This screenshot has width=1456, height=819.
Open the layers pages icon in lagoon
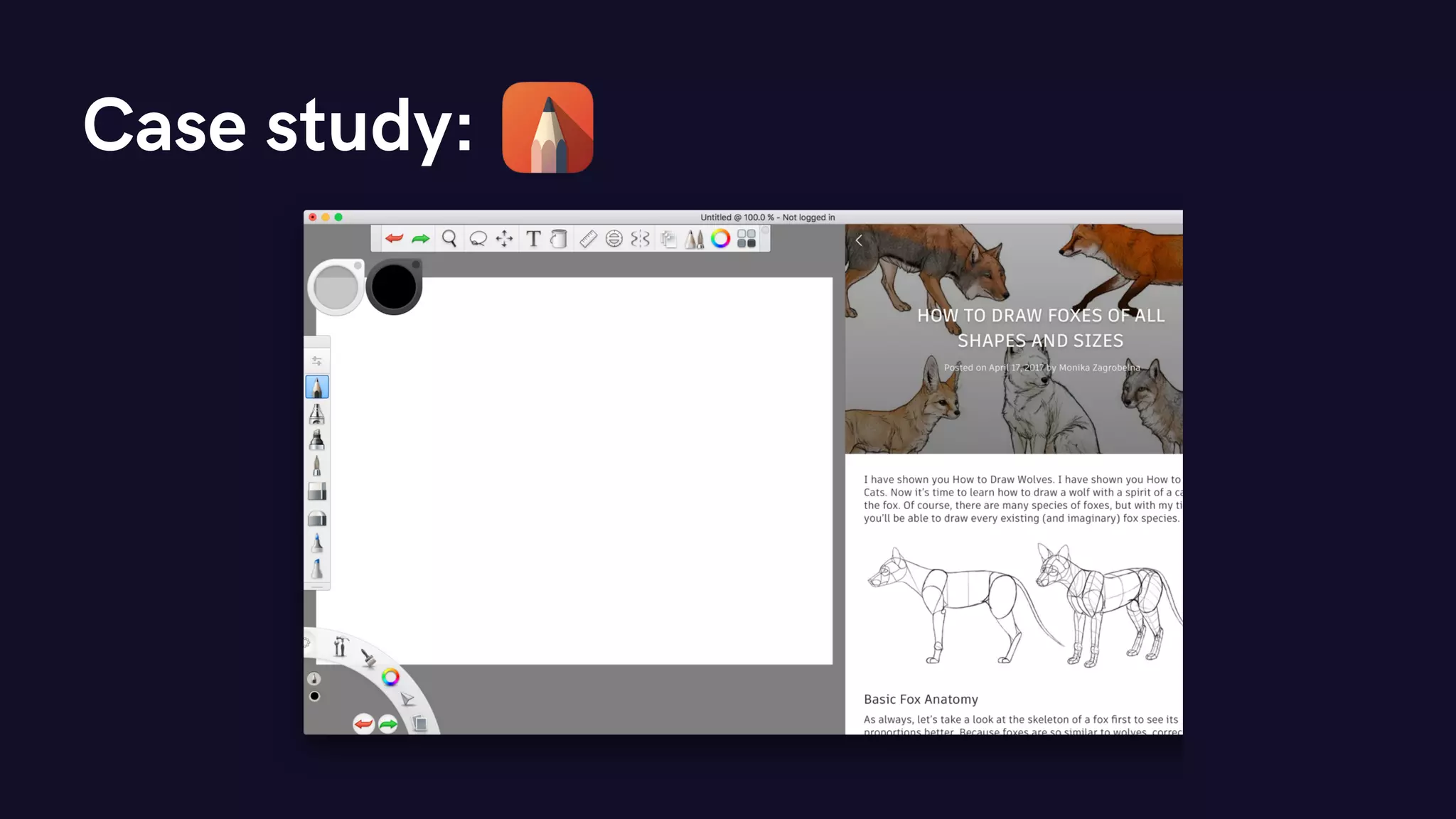(x=419, y=724)
